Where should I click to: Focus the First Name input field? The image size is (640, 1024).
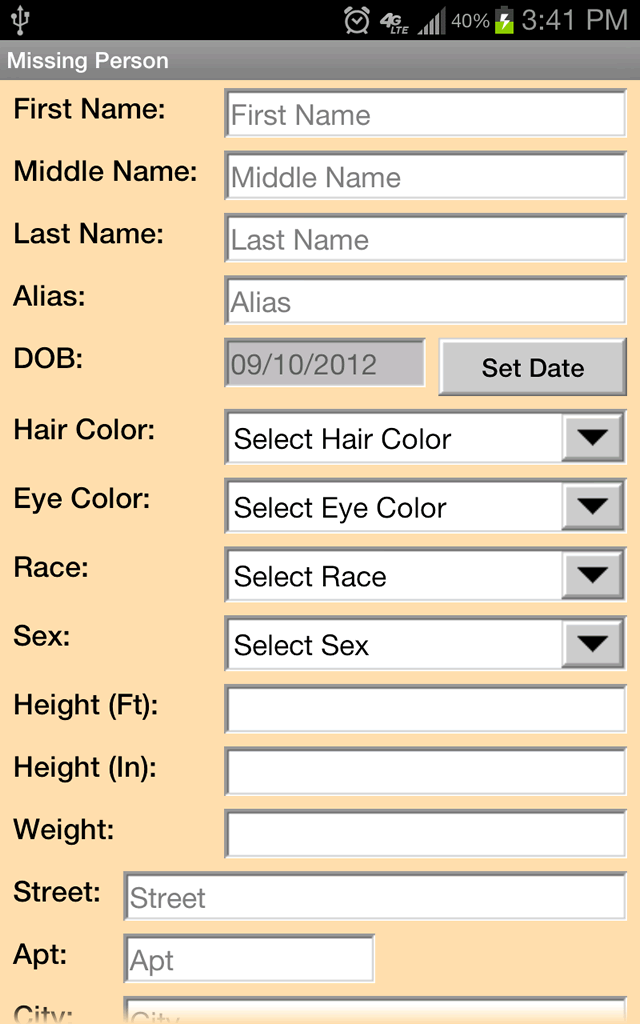[x=425, y=115]
